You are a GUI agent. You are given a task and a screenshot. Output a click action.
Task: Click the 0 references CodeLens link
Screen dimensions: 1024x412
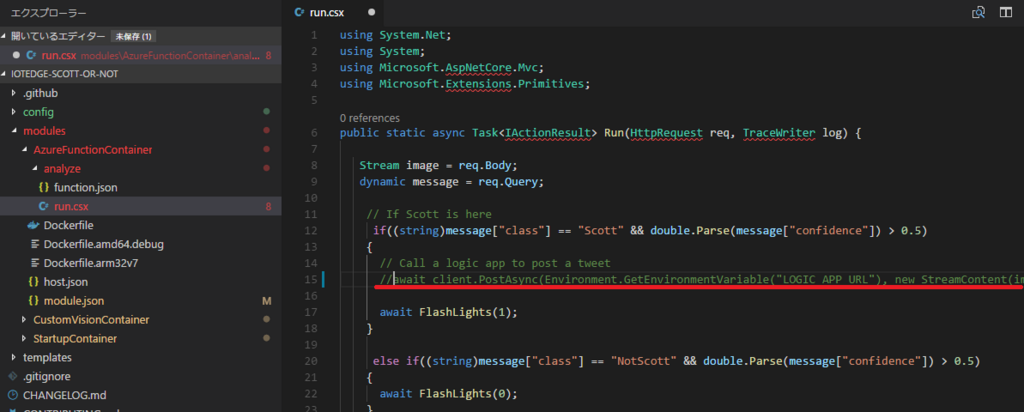tap(370, 118)
